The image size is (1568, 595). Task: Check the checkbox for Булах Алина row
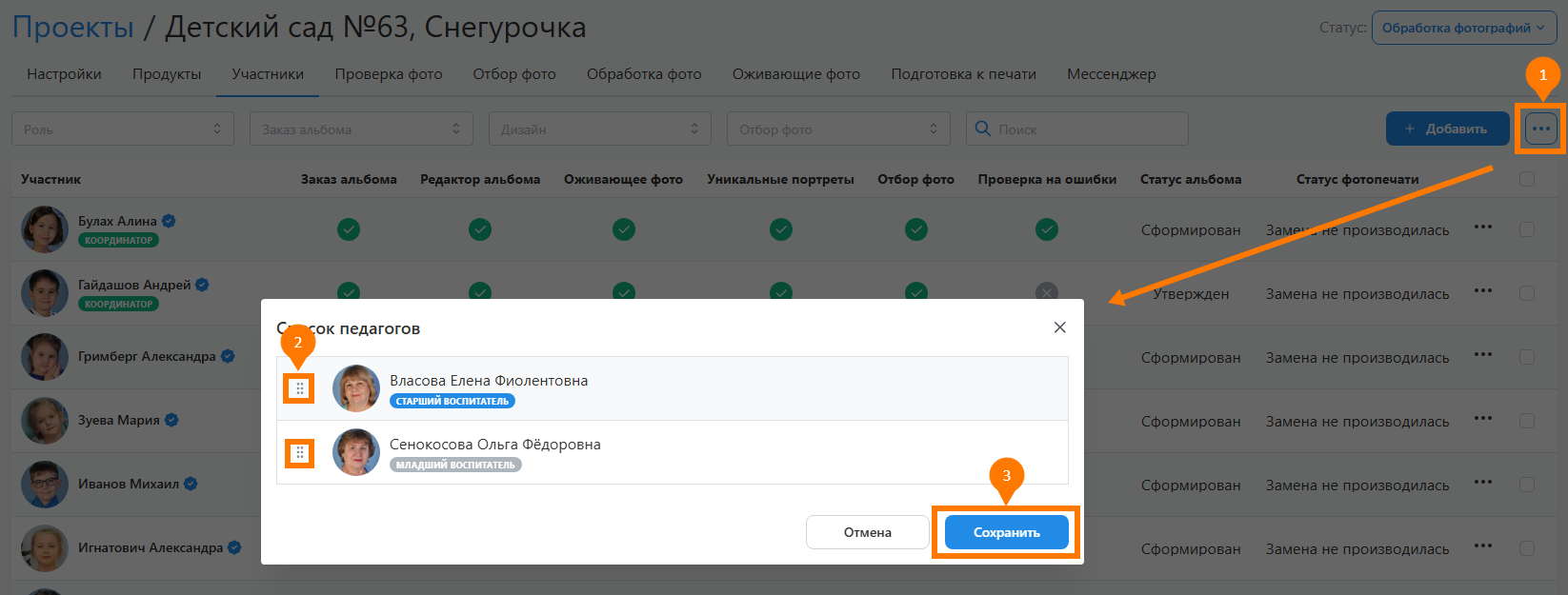pos(1527,229)
